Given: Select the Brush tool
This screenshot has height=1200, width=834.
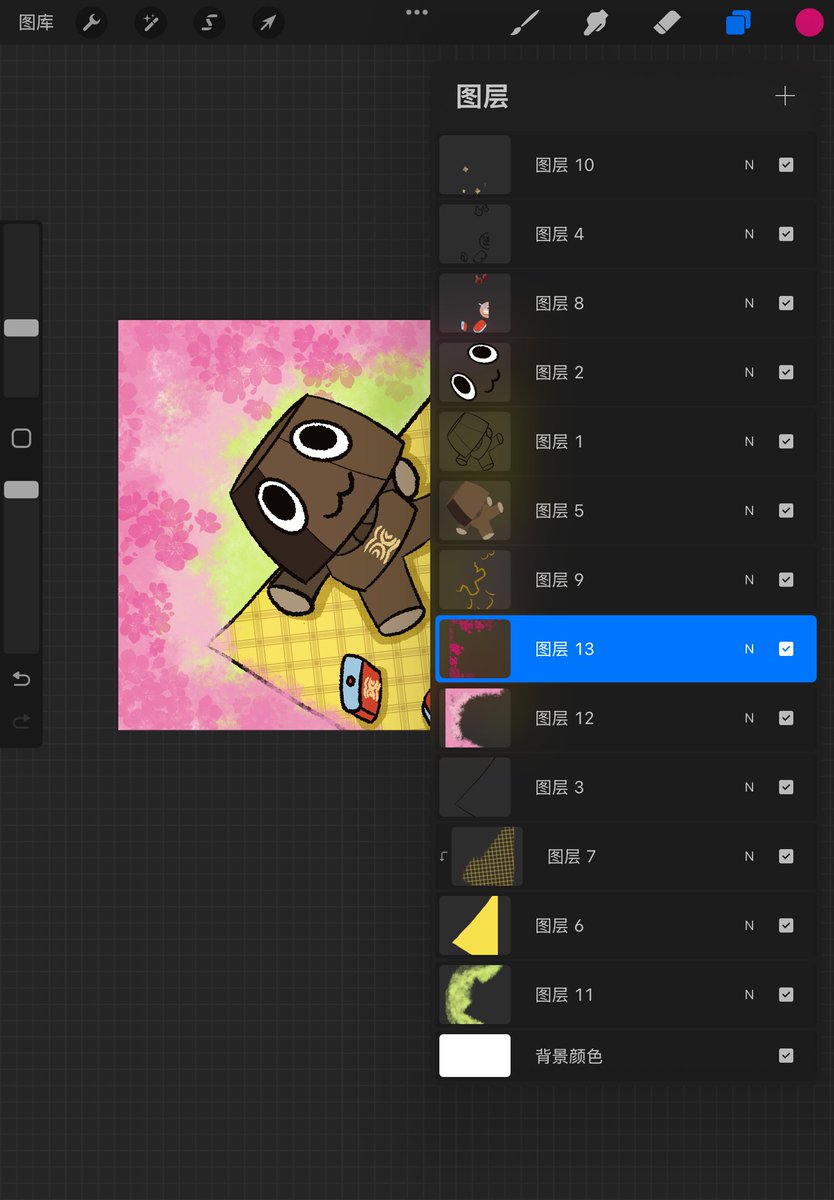Looking at the screenshot, I should 524,22.
